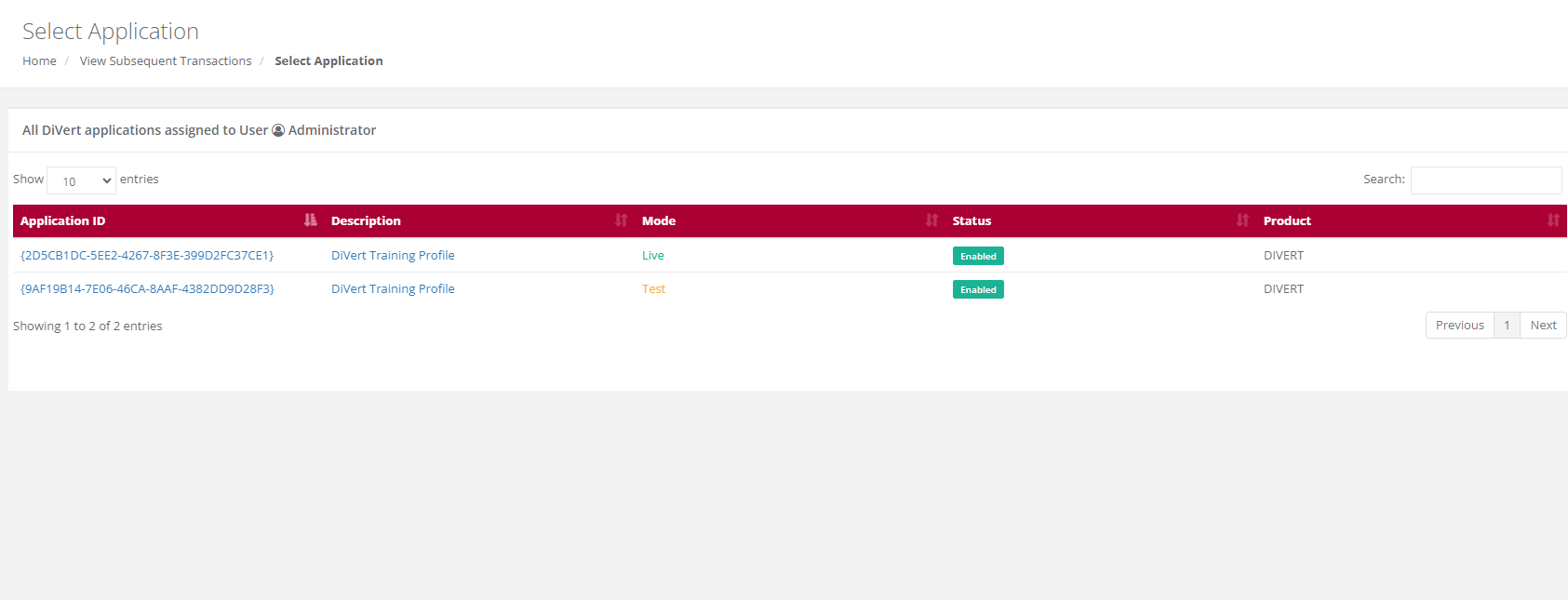
Task: Open application ID starting with 2D5CB1DC
Action: click(x=147, y=256)
